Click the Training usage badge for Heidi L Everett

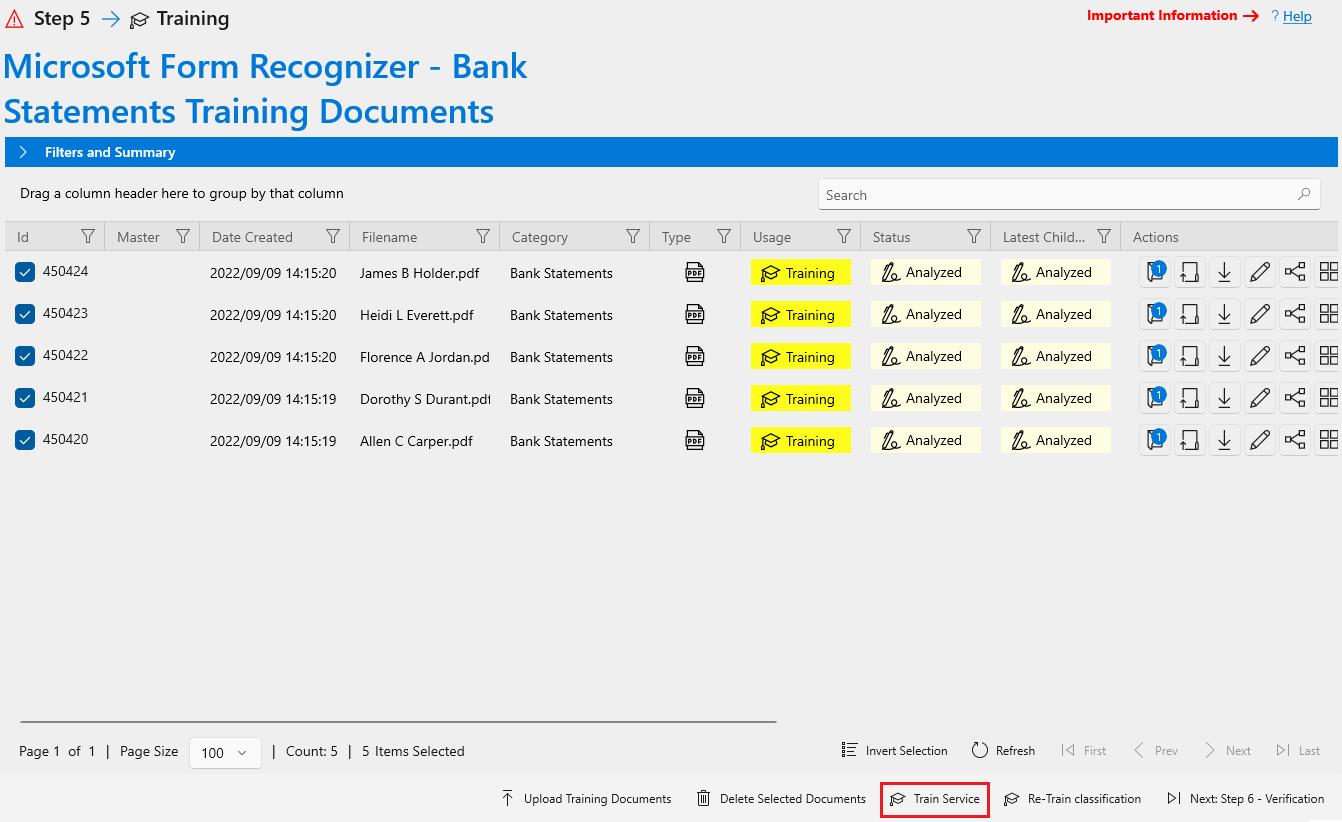click(801, 314)
